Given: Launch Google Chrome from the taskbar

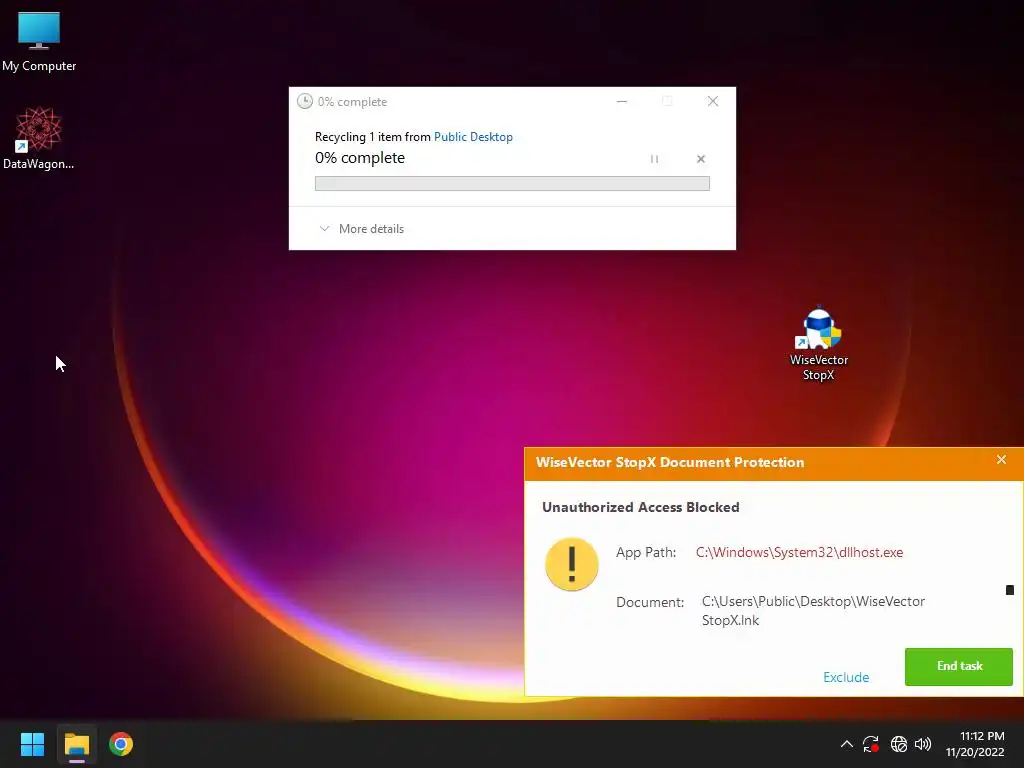Looking at the screenshot, I should click(121, 744).
